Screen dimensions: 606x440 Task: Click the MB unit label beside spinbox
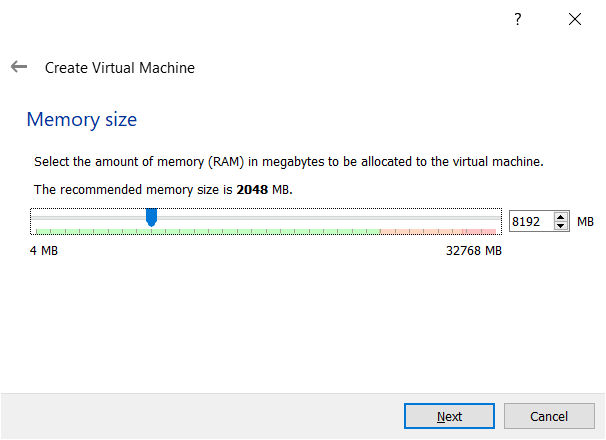(x=586, y=221)
